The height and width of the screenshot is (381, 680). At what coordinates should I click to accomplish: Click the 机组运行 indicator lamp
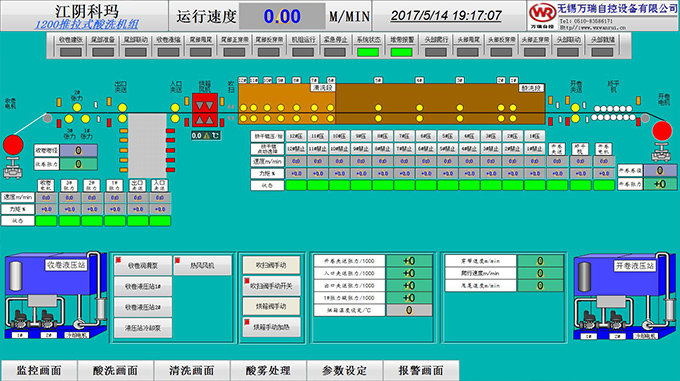coord(303,52)
